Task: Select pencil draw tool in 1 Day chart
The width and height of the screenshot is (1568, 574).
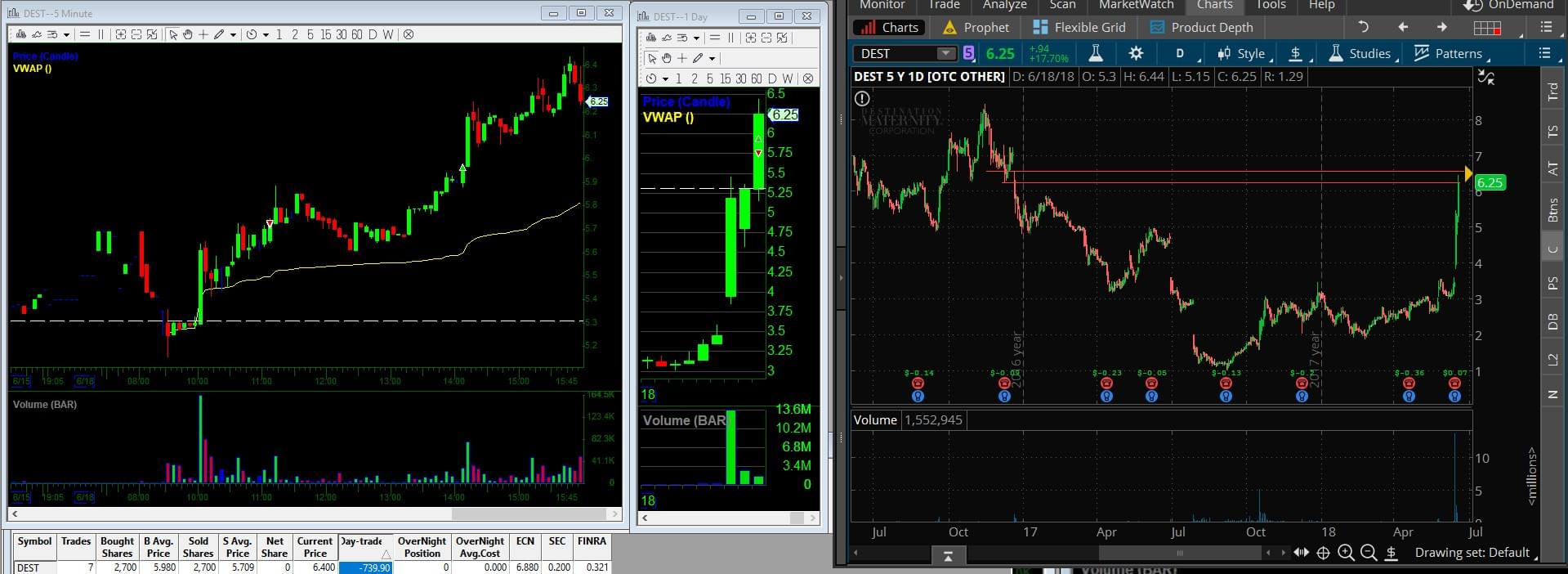Action: tap(698, 58)
